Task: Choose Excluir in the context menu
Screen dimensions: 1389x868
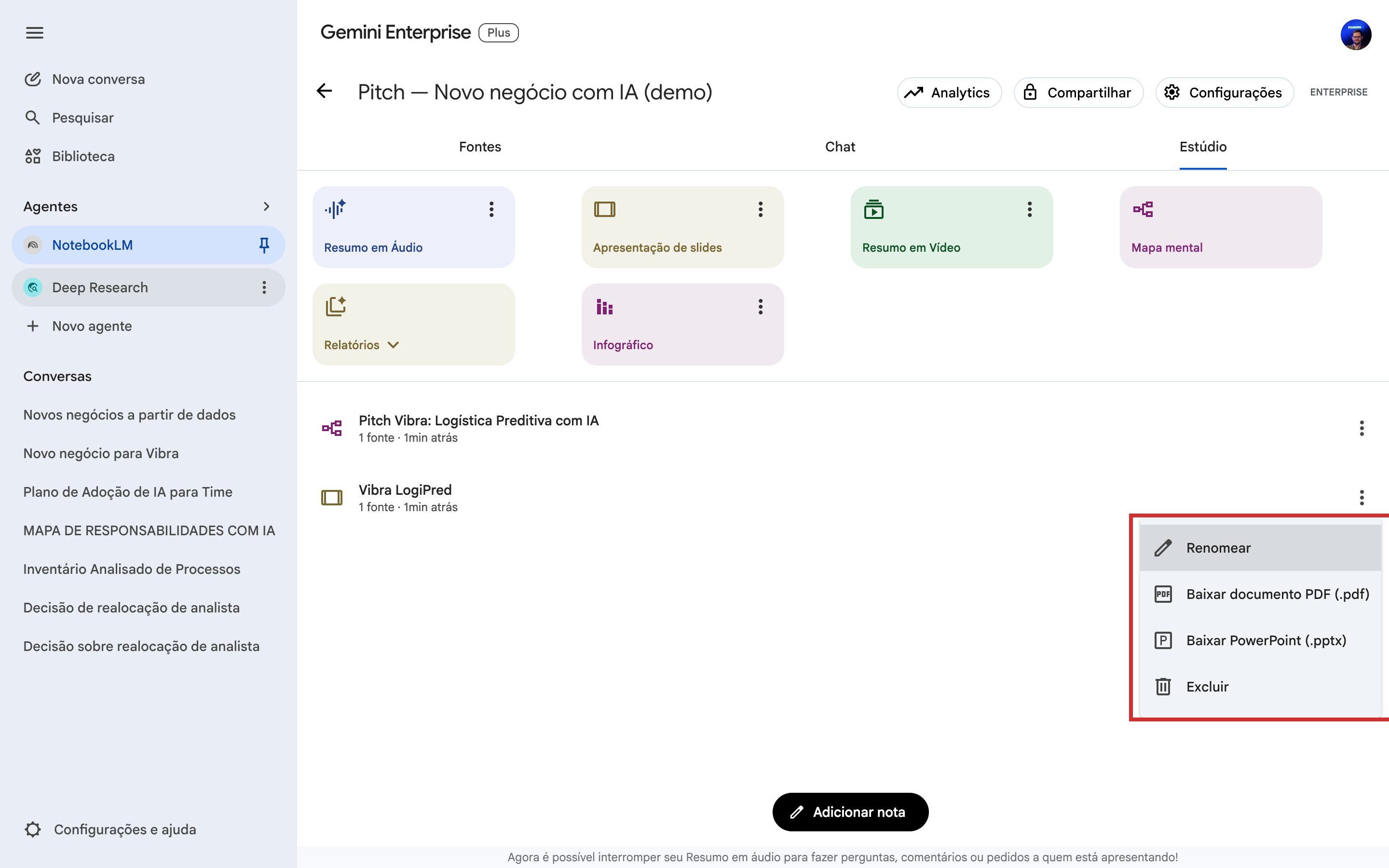Action: tap(1260, 687)
